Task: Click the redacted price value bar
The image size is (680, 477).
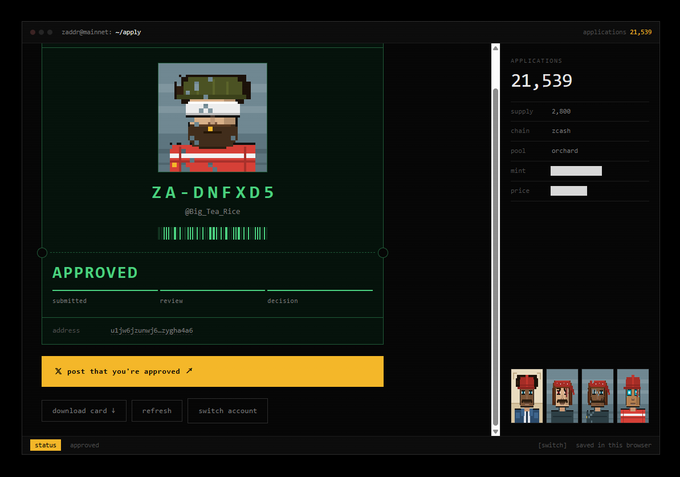Action: (569, 191)
